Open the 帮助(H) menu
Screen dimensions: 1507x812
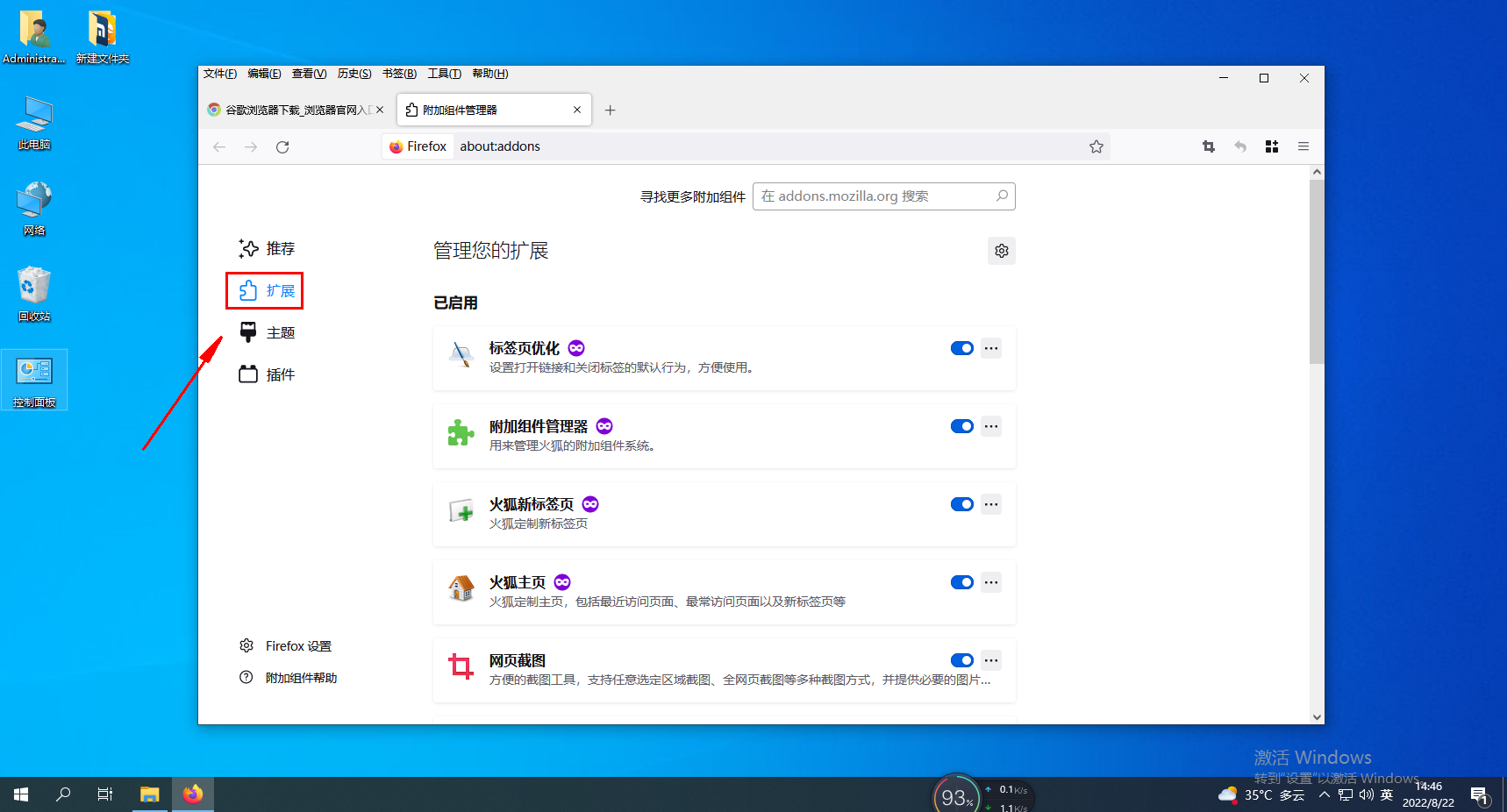coord(490,74)
